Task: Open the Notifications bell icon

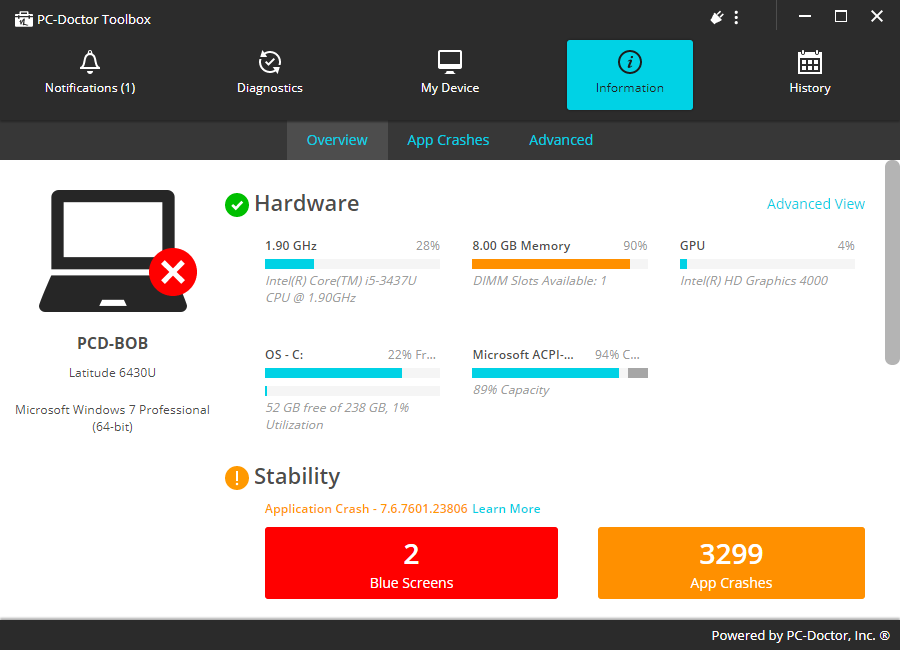Action: 90,62
